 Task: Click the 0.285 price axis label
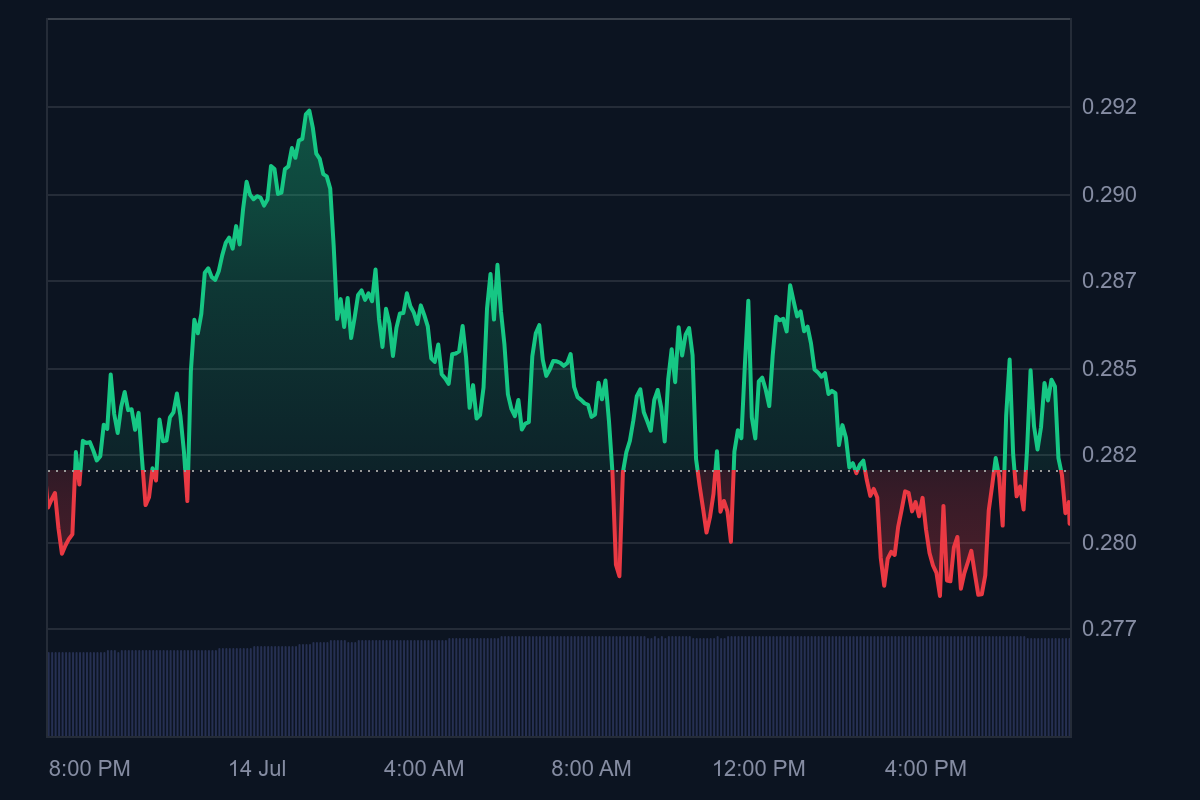tap(1109, 369)
